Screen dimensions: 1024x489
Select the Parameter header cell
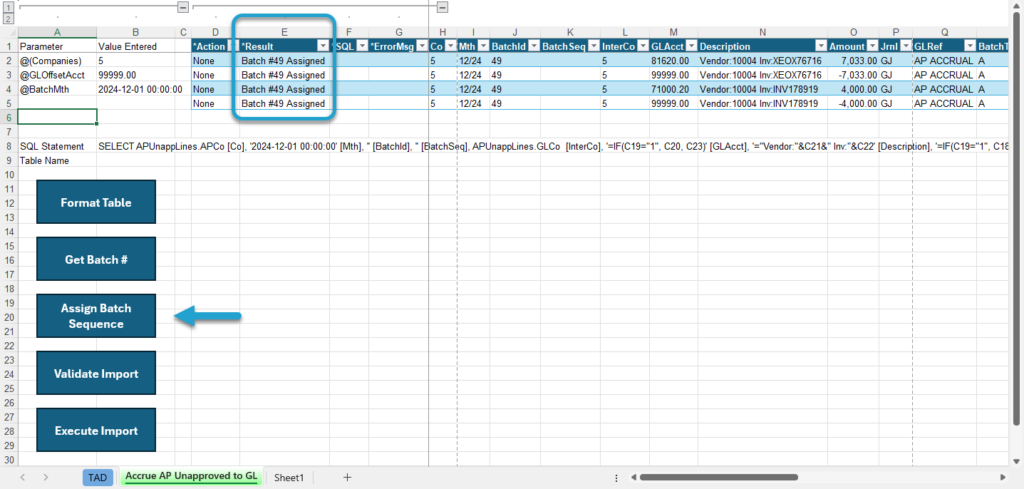[57, 46]
